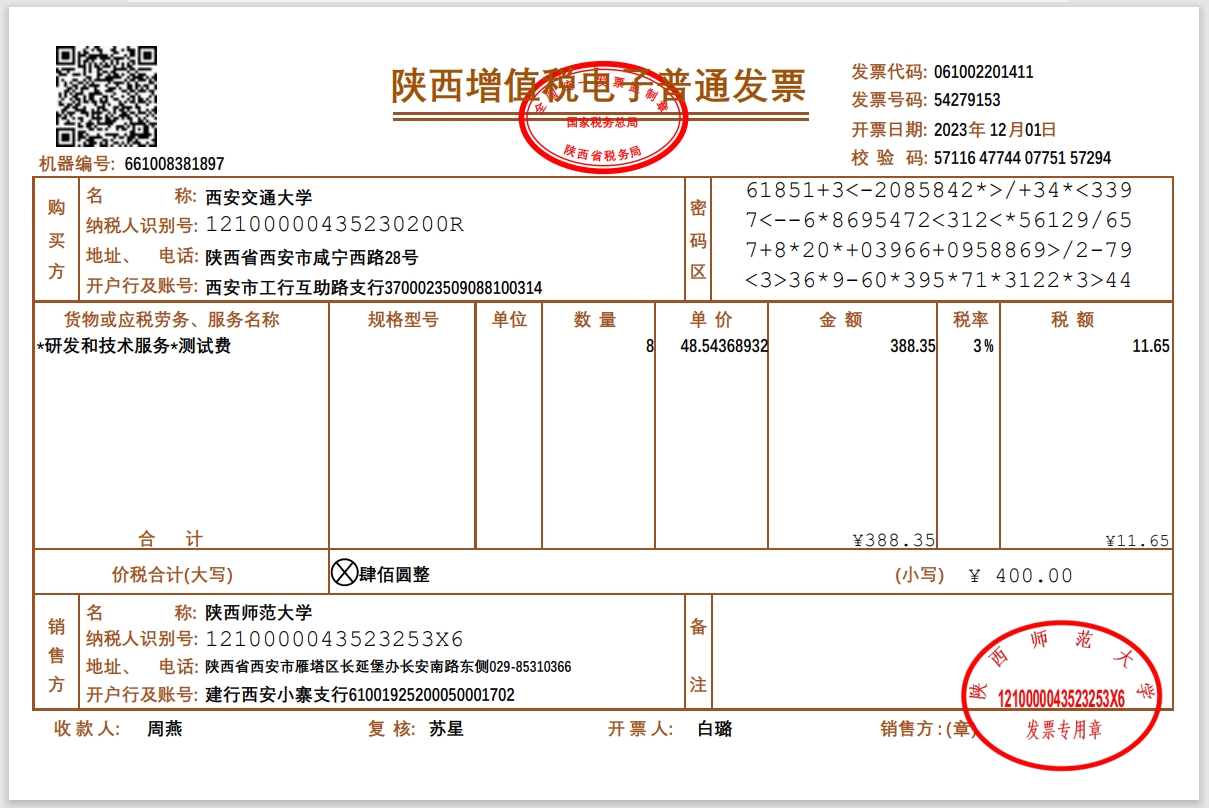Click the red 发票专用章 seal of 陕西师范大学
The width and height of the screenshot is (1209, 808).
click(1062, 696)
